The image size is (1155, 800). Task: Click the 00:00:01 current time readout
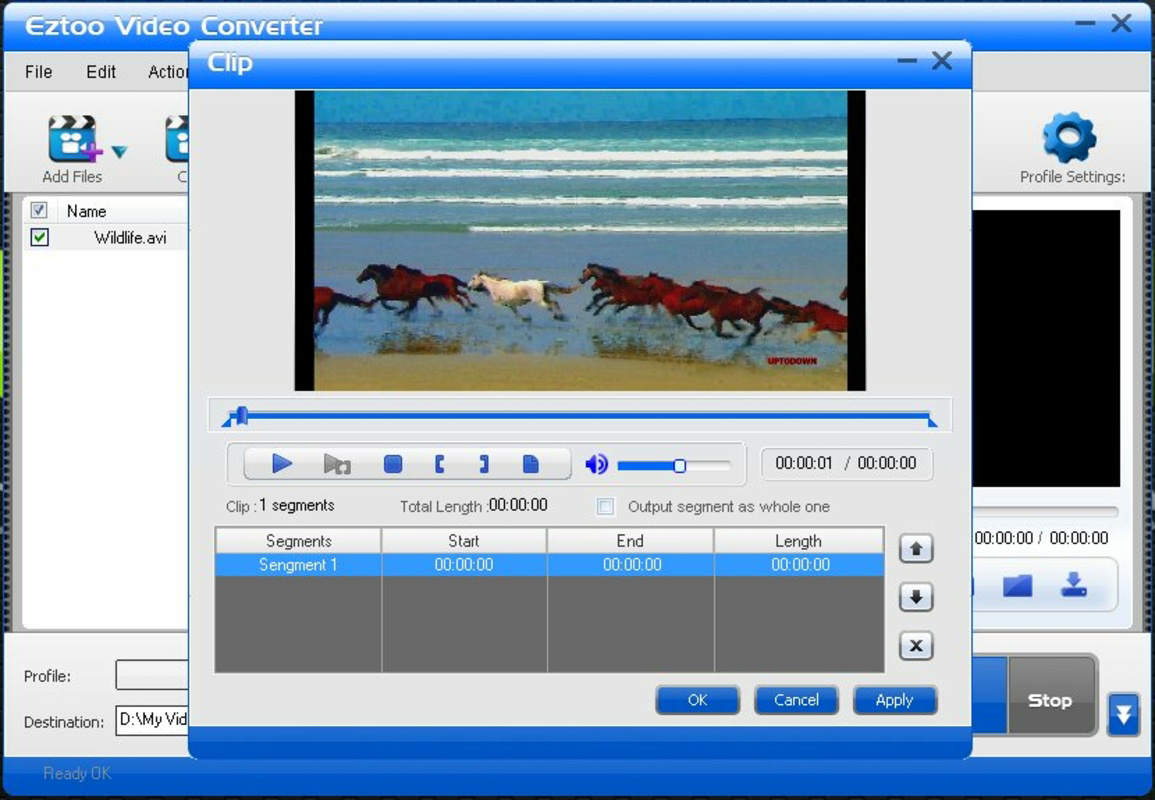pos(804,463)
